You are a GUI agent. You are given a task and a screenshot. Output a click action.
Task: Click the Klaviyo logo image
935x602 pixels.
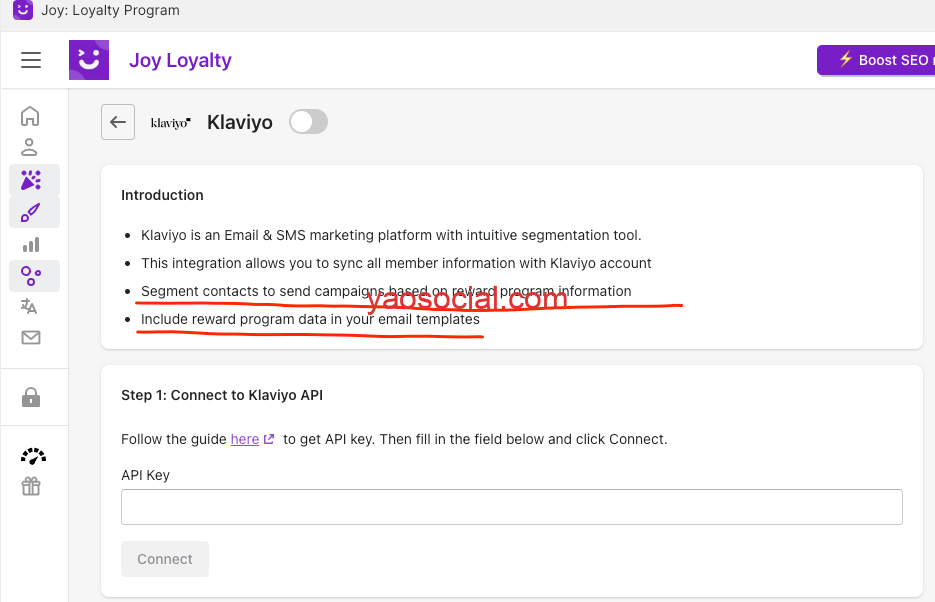click(170, 123)
